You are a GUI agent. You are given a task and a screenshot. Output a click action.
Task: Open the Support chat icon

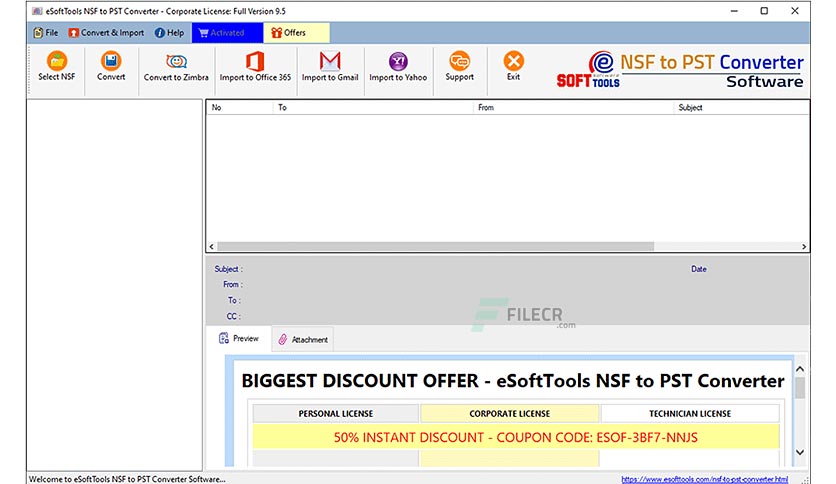460,61
